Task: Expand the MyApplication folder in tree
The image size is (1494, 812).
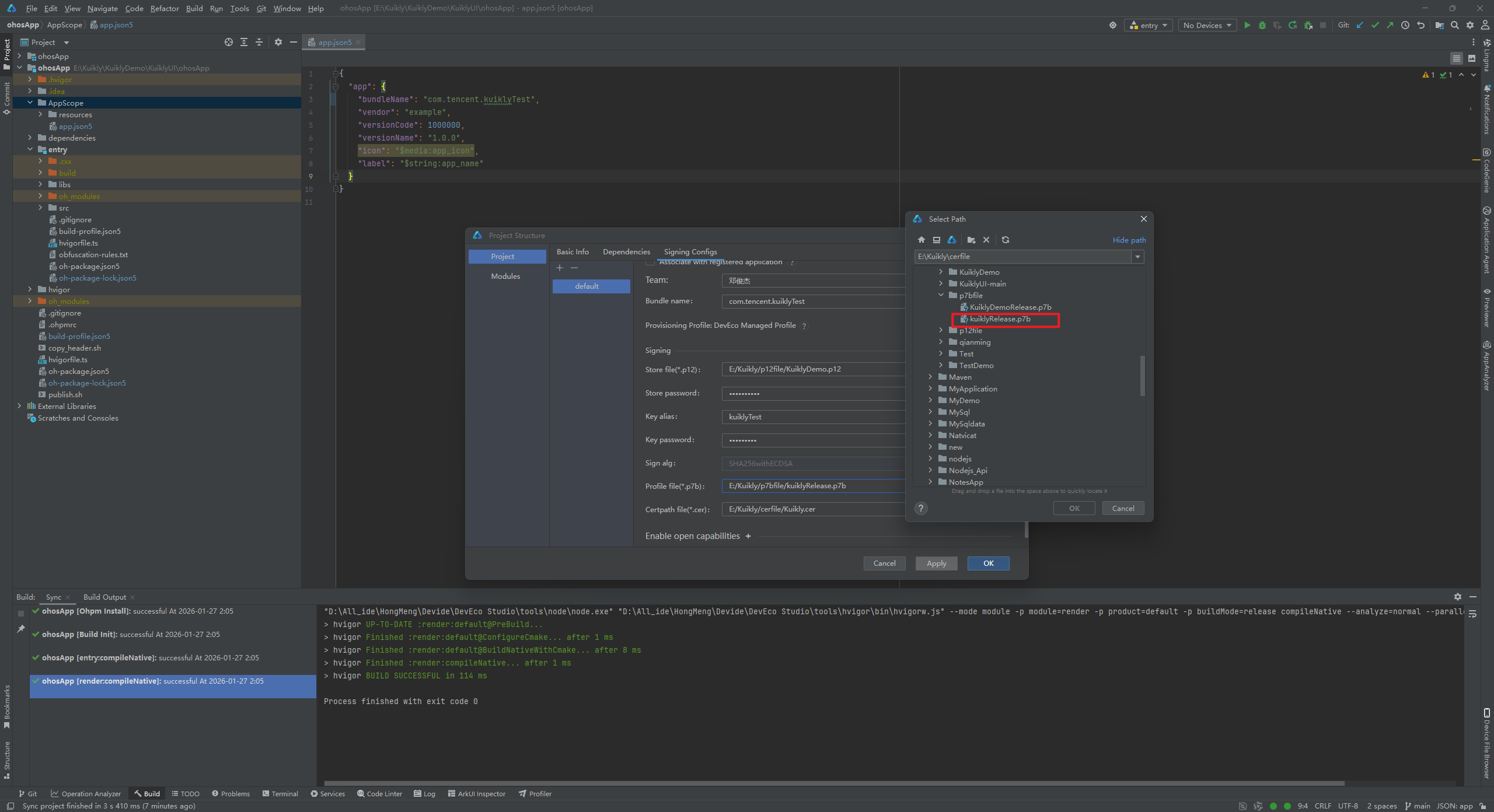Action: pos(930,388)
